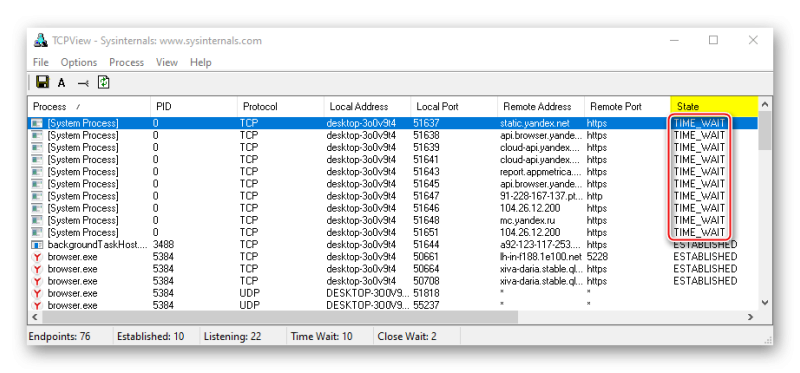Click the vertical scrollbar down arrow
This screenshot has height=373, width=800.
click(x=765, y=303)
